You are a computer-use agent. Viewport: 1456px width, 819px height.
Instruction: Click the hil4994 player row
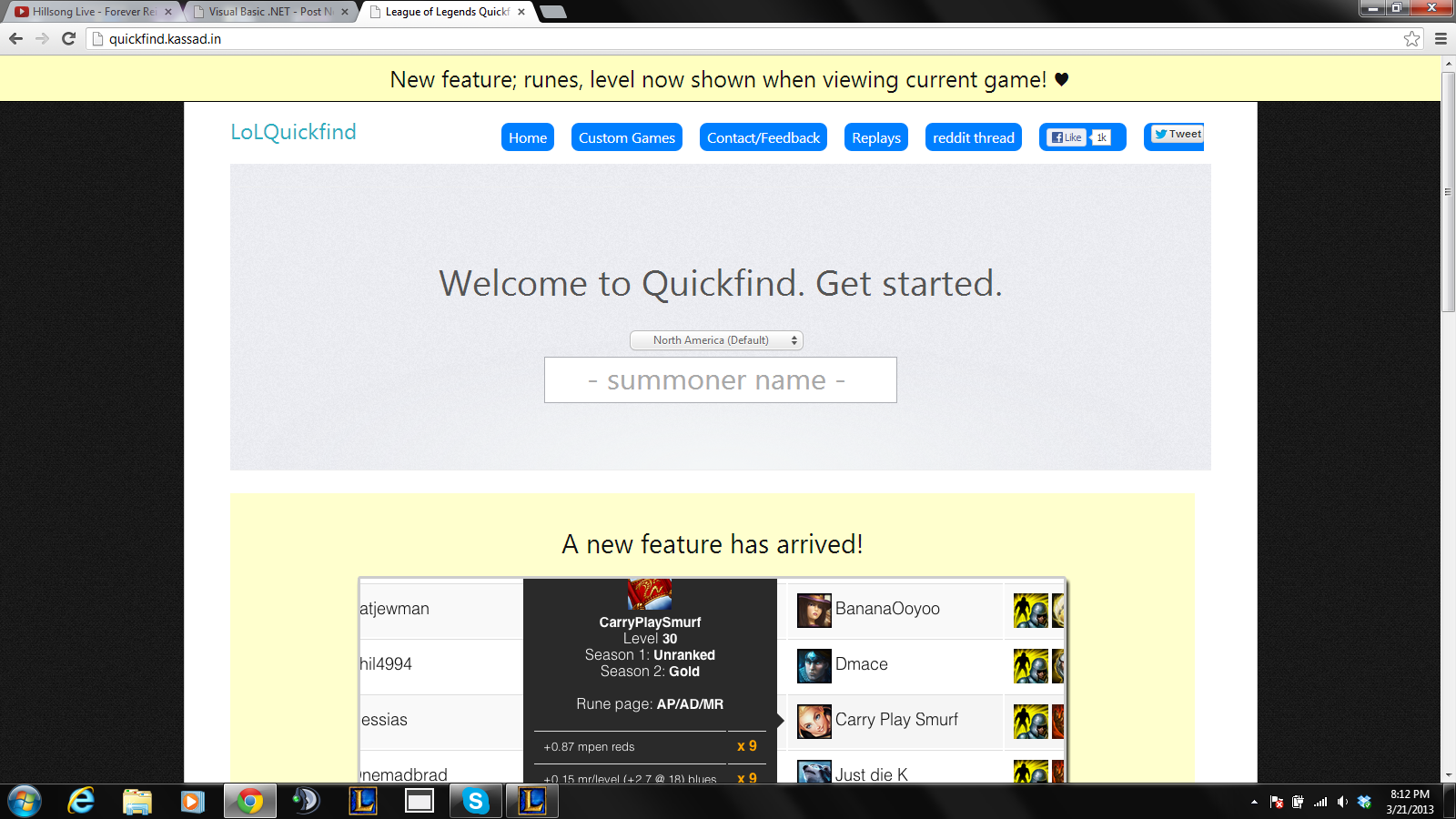click(x=441, y=665)
